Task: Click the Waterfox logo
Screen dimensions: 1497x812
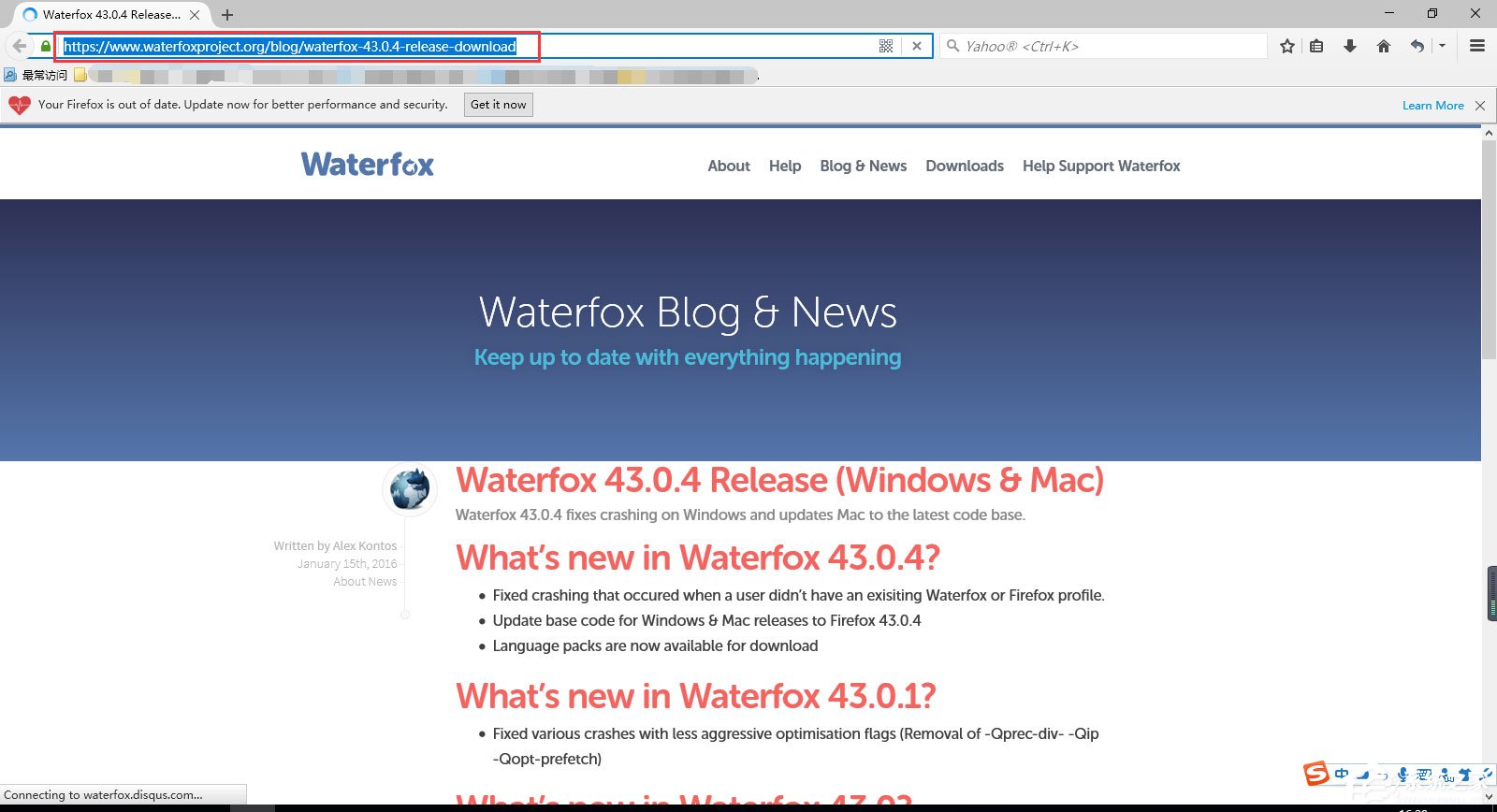Action: tap(367, 165)
